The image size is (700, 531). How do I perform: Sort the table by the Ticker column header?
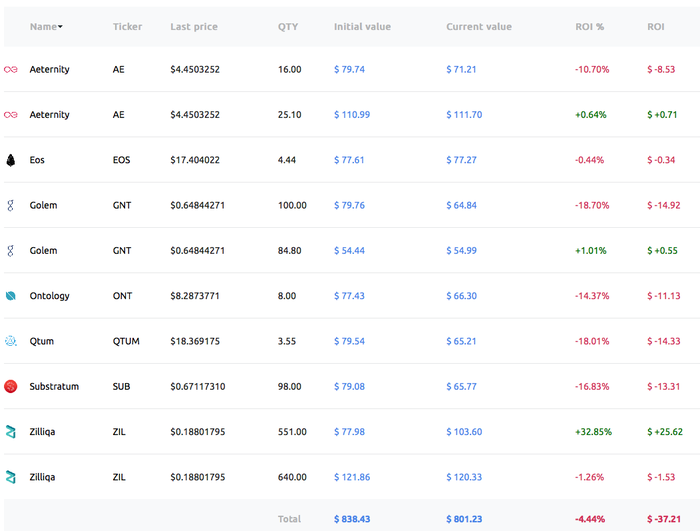[127, 27]
